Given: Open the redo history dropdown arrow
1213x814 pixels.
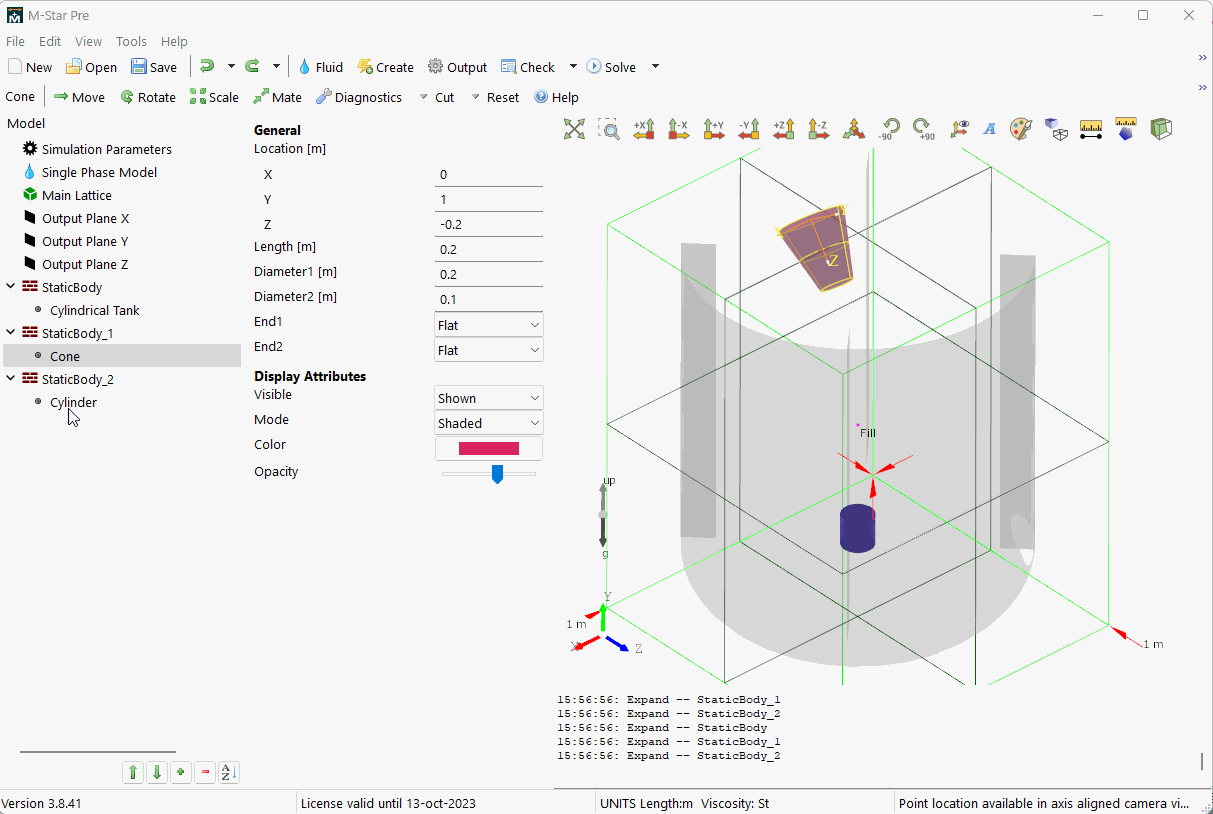Looking at the screenshot, I should click(x=276, y=66).
